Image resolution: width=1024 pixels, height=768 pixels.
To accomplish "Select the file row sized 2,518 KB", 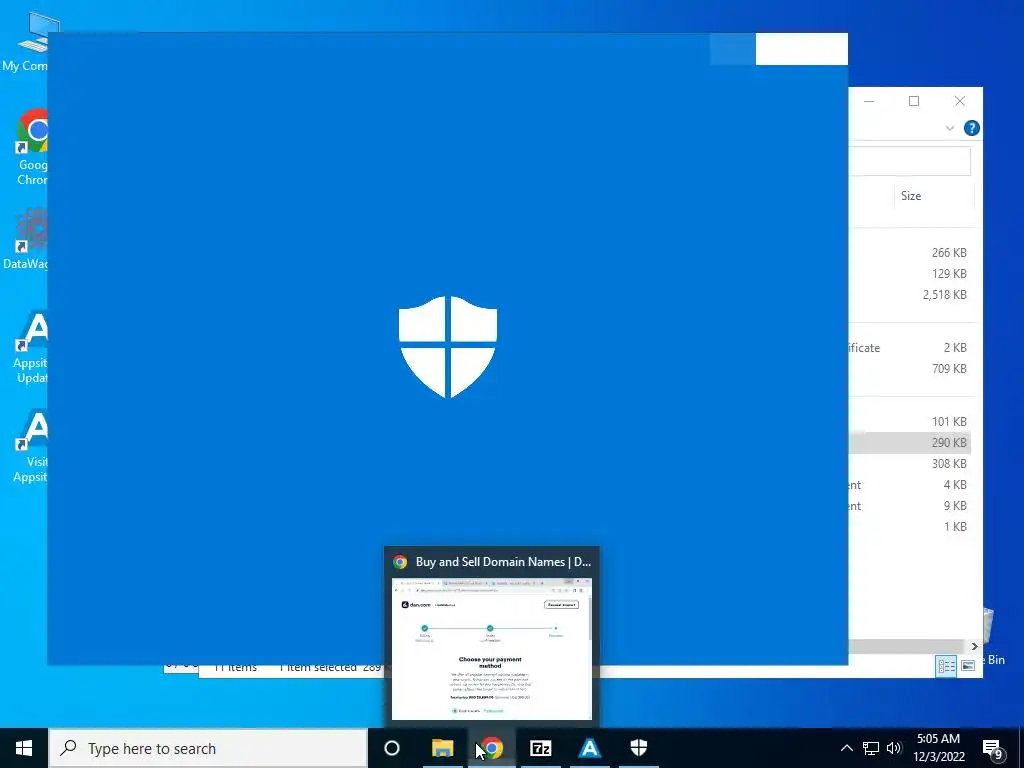I will tap(909, 295).
